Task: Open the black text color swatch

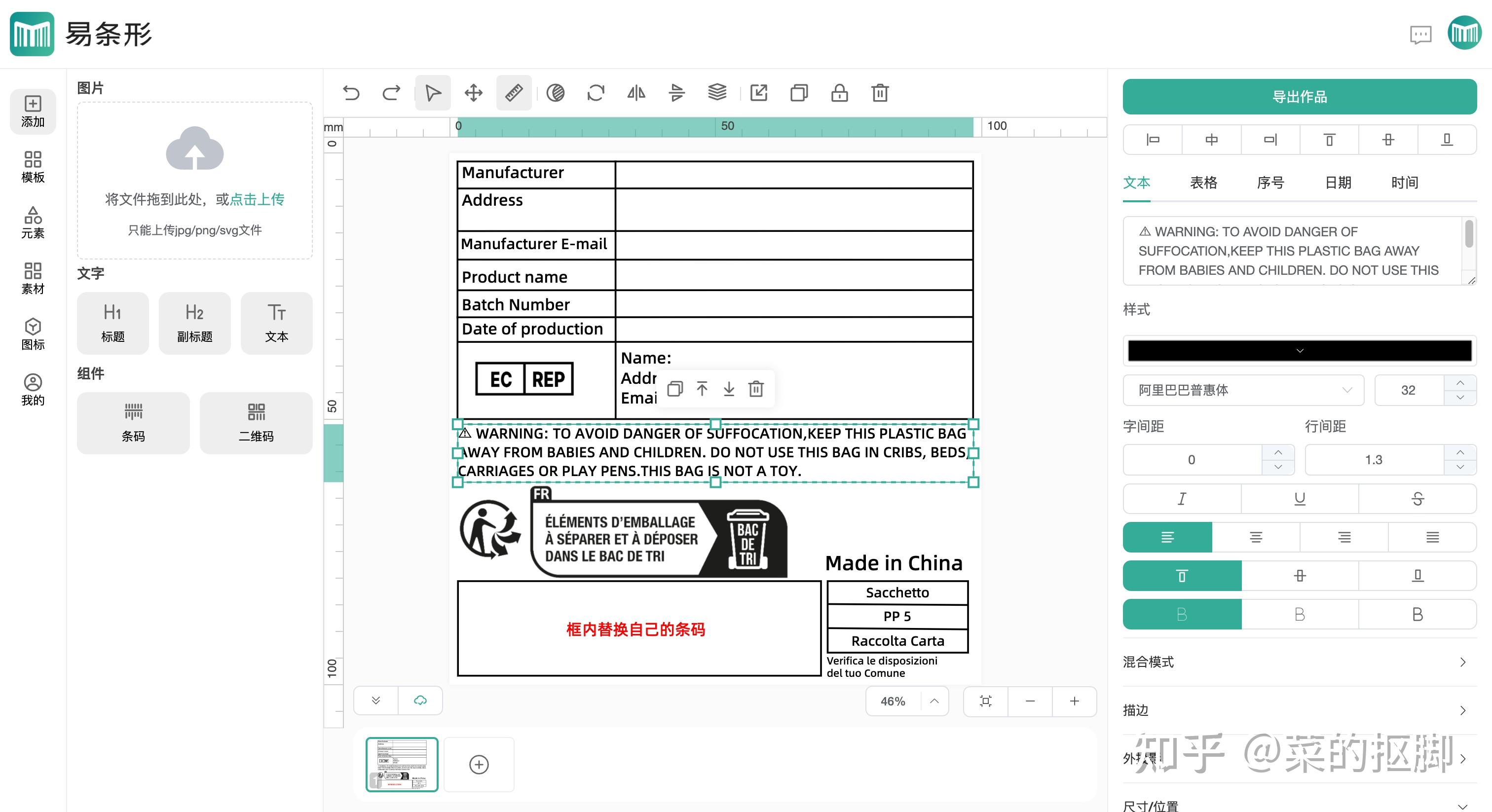Action: coord(1299,350)
